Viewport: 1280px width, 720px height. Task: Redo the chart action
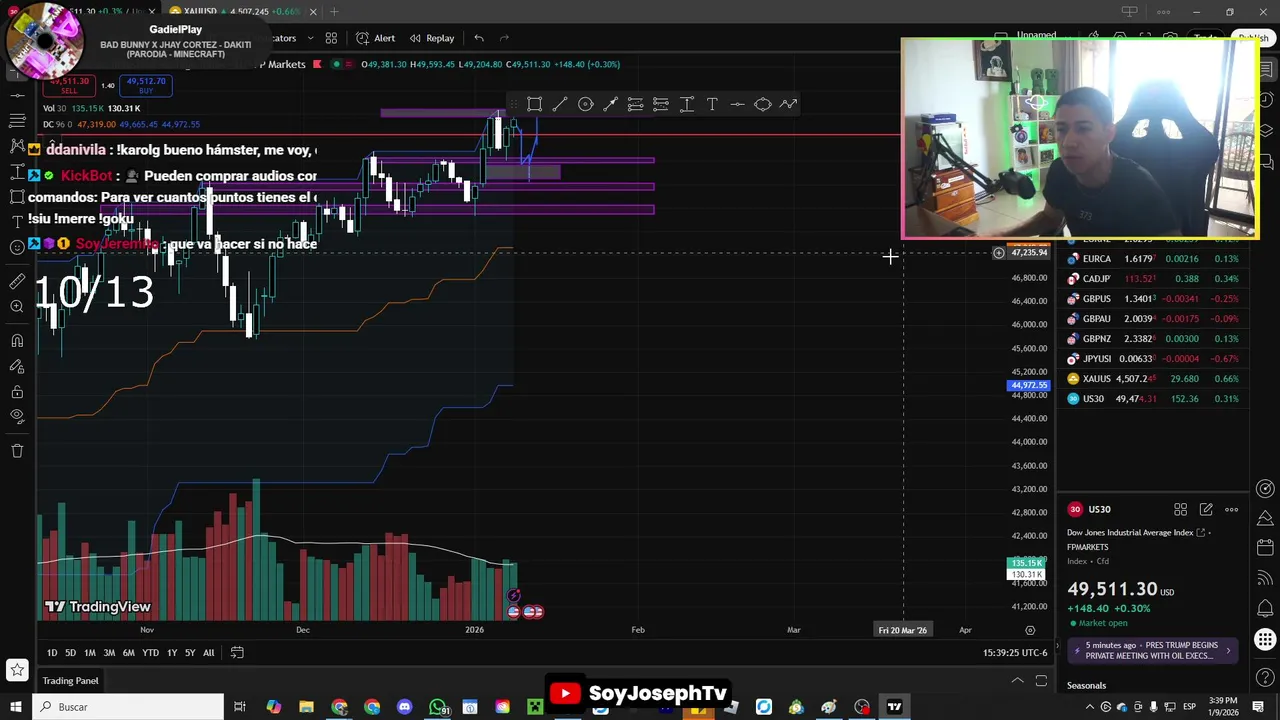tap(504, 38)
